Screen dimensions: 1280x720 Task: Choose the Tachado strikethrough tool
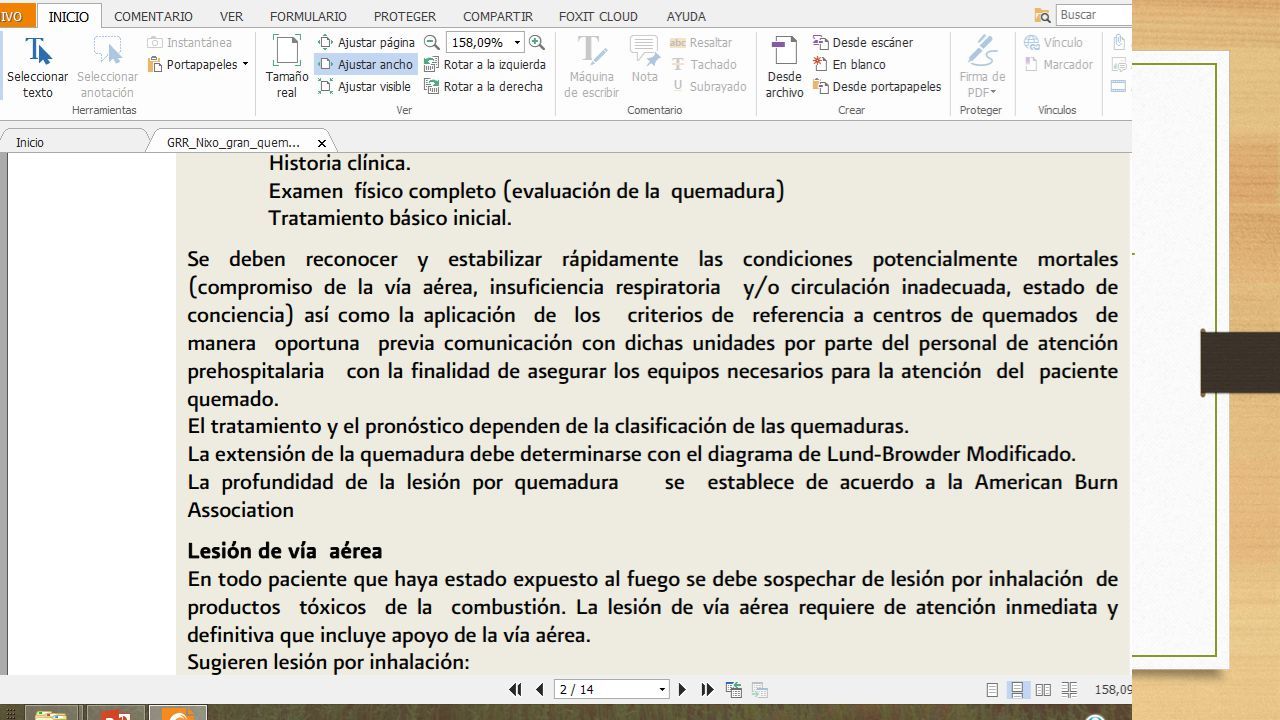point(702,65)
